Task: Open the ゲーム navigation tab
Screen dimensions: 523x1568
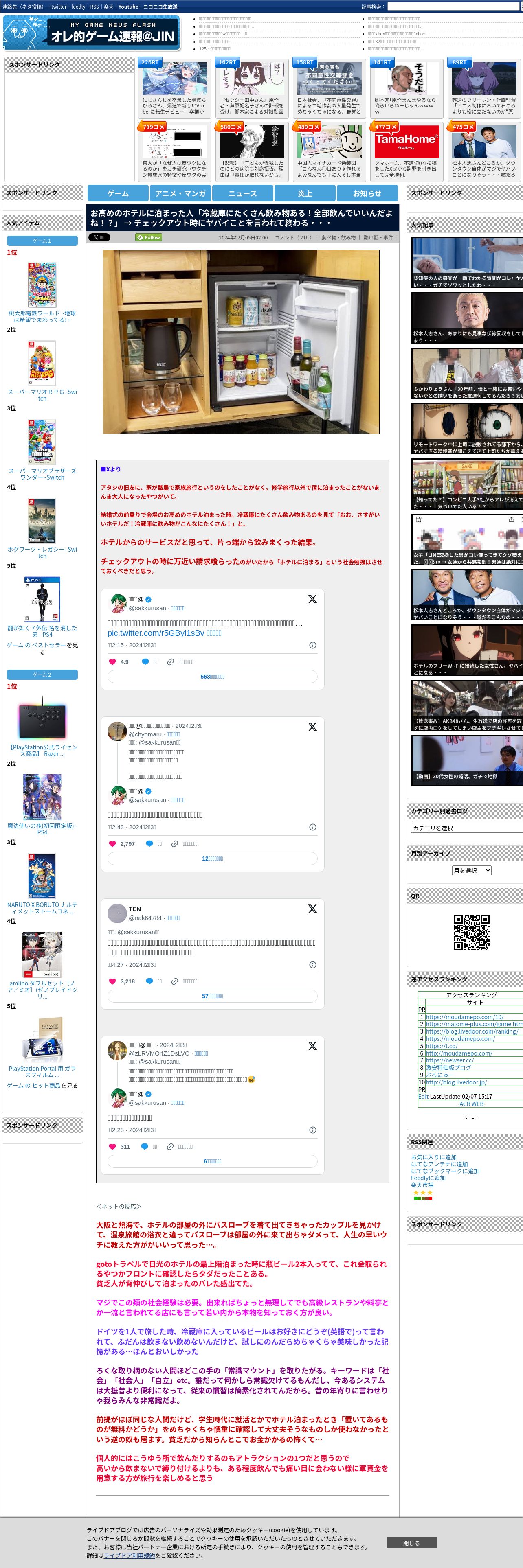Action: click(x=118, y=193)
